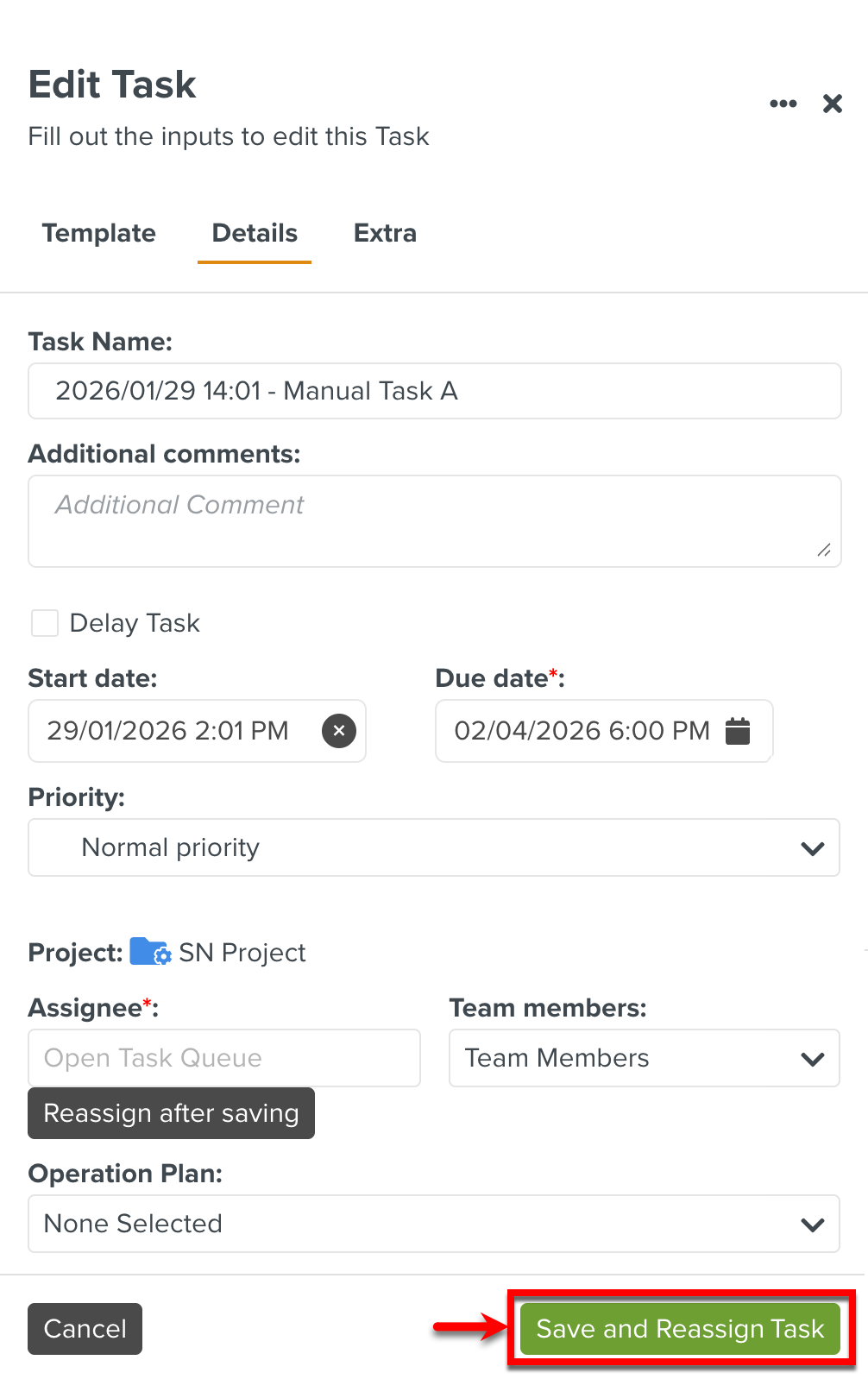Click the Reassign after saving label
868x1379 pixels.
pos(171,1113)
